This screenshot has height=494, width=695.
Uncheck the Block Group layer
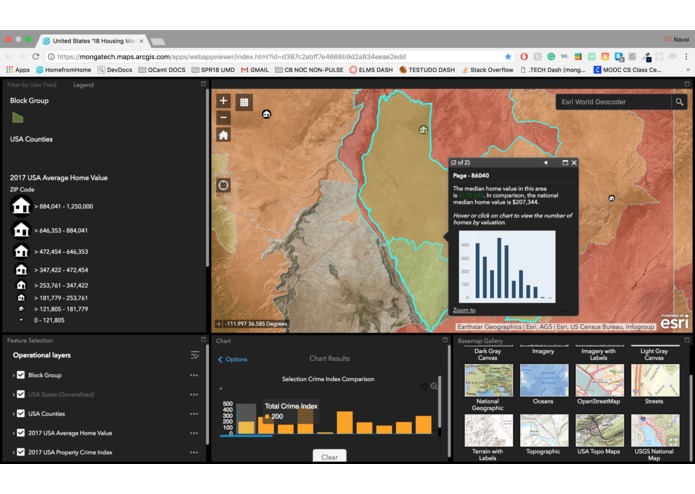click(21, 375)
